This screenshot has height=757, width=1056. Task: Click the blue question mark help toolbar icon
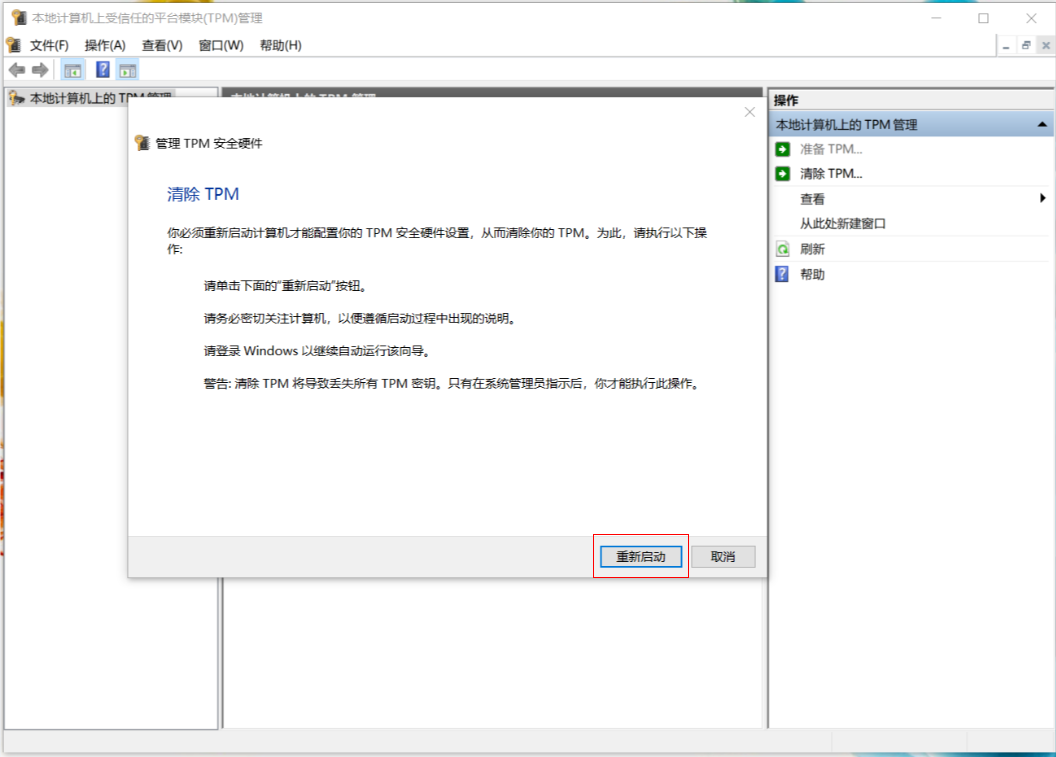click(x=102, y=70)
